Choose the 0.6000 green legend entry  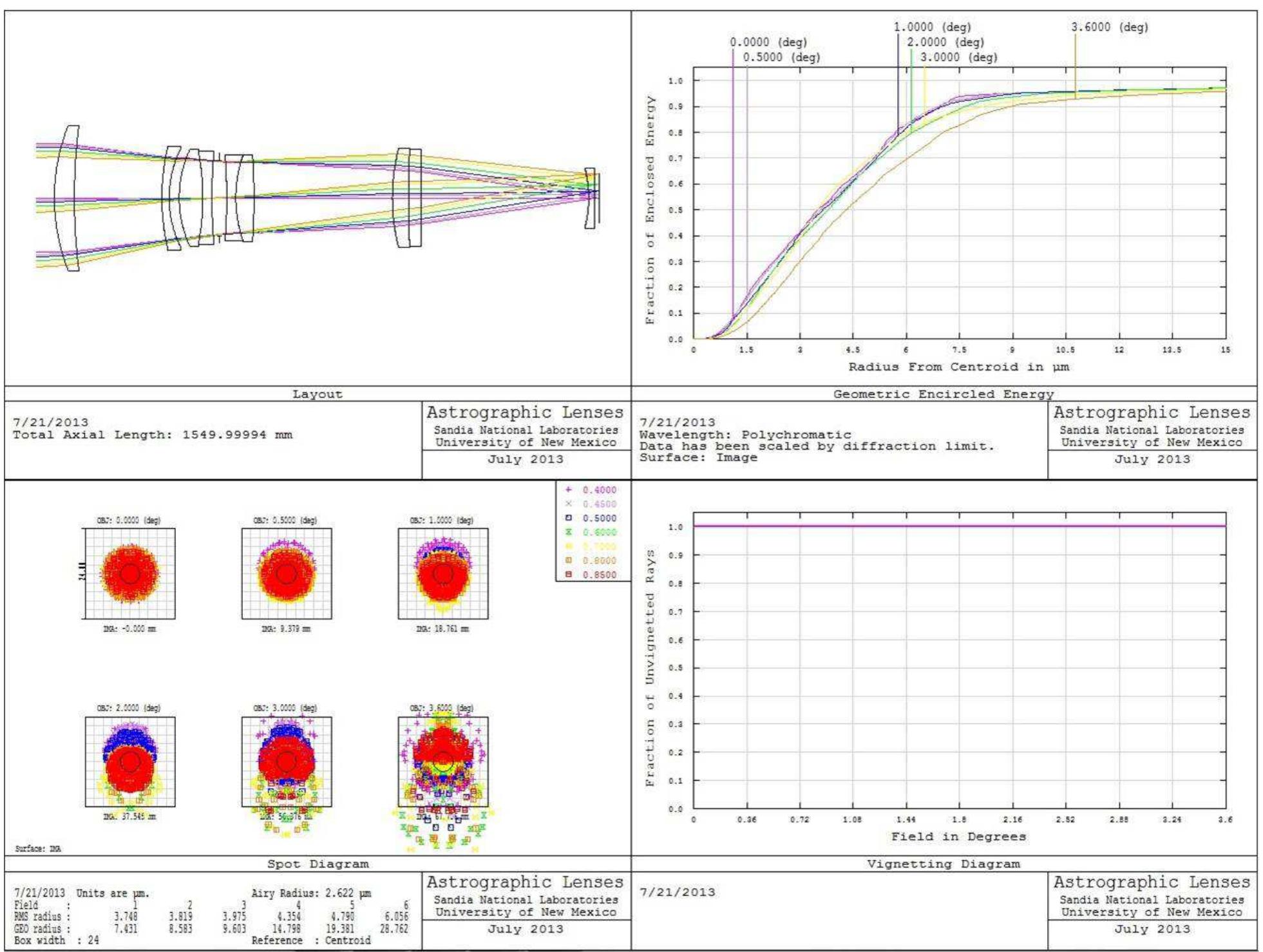[591, 533]
